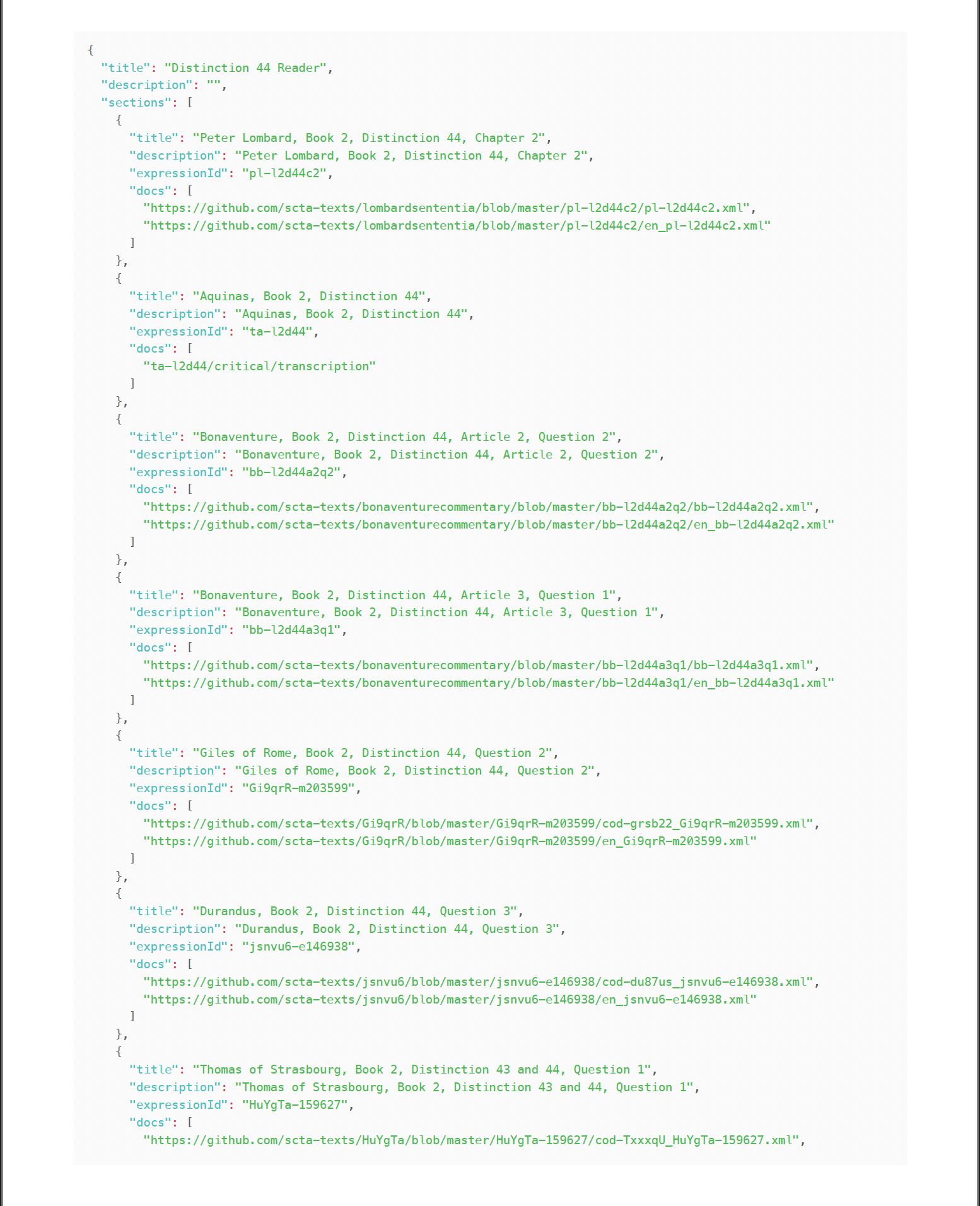Click the expressionId value "bb-l2d44a2q2"
Image resolution: width=980 pixels, height=1206 pixels.
pos(291,472)
